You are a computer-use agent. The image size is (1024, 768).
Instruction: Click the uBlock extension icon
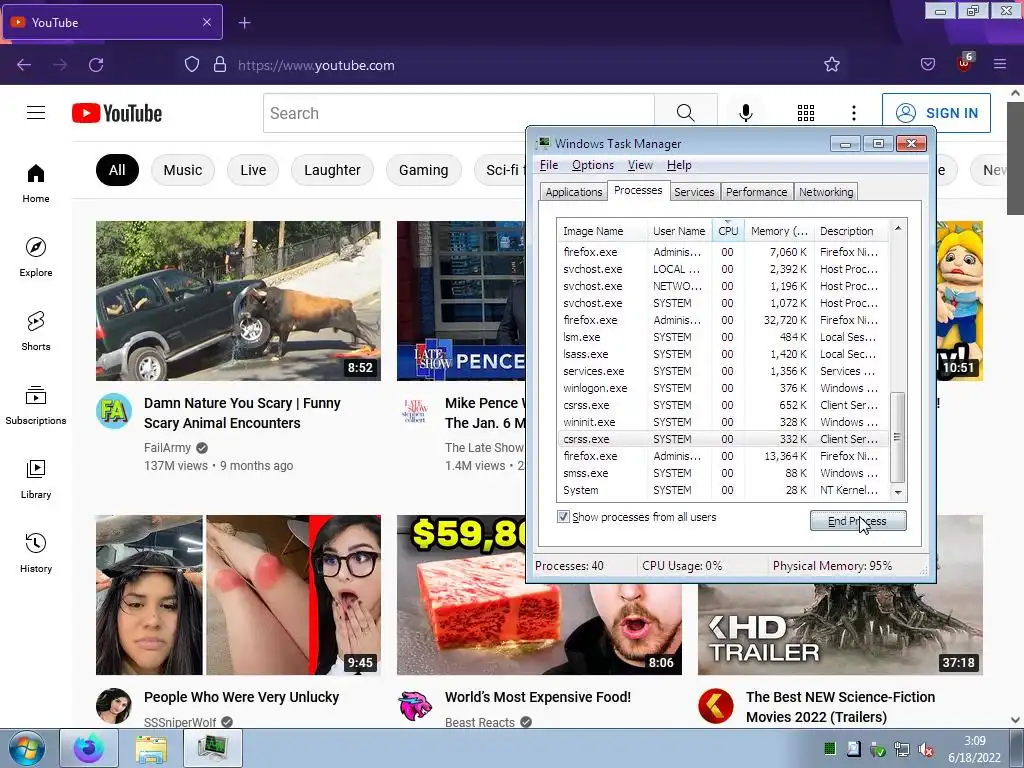coord(965,63)
